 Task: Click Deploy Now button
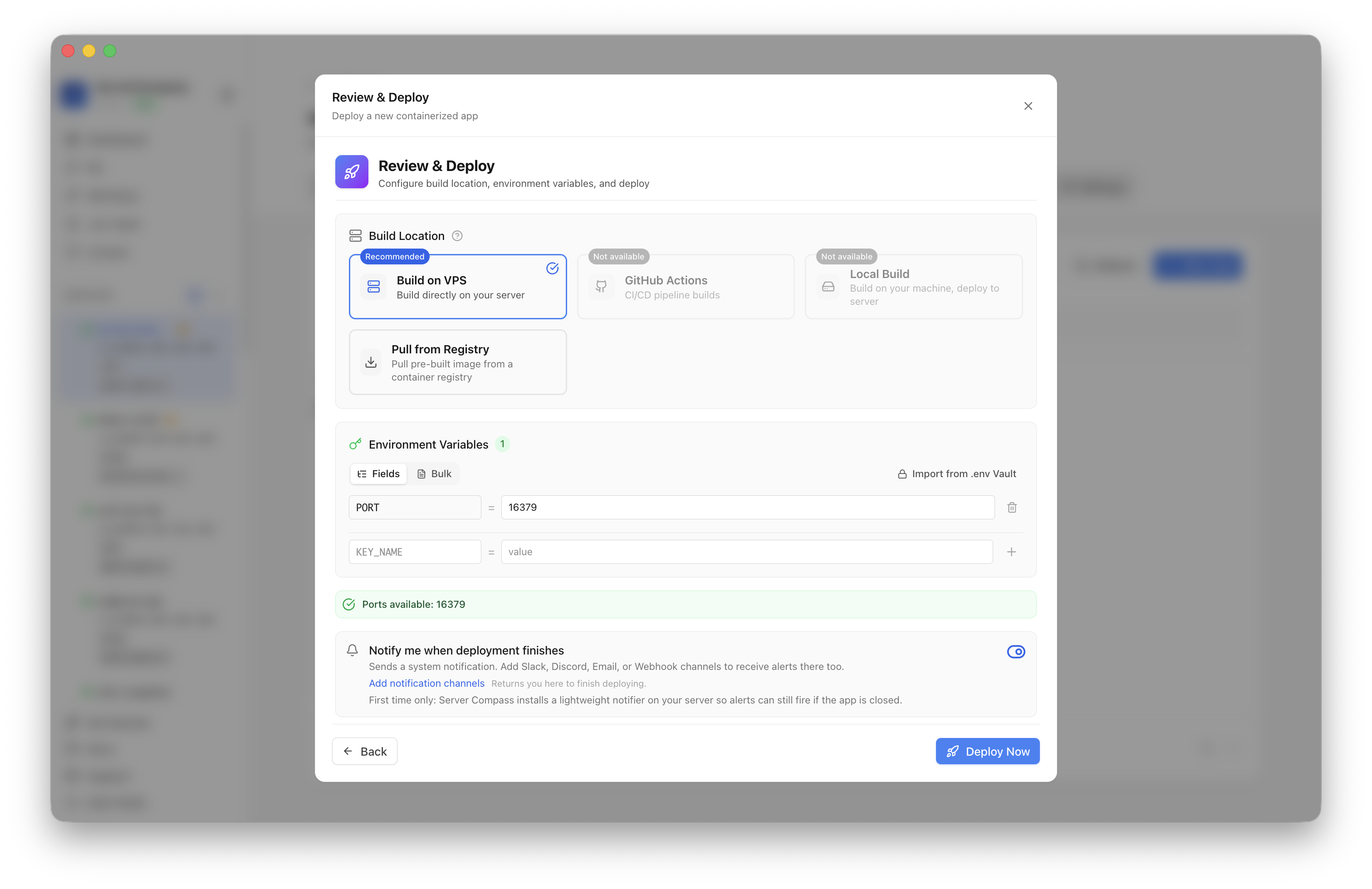coord(988,751)
